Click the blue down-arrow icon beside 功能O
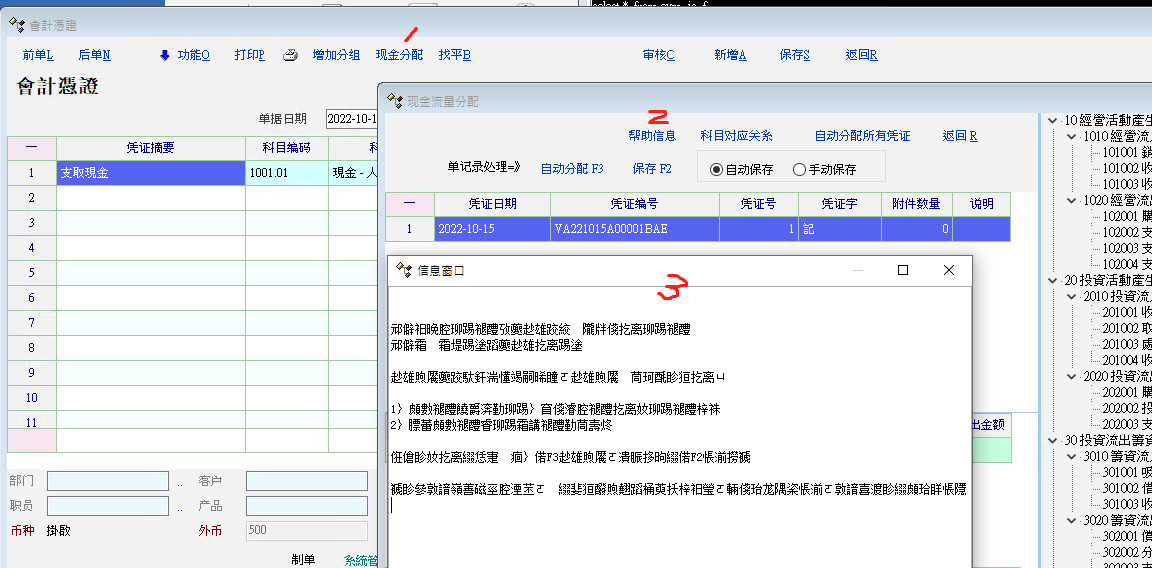This screenshot has height=568, width=1152. click(x=165, y=55)
